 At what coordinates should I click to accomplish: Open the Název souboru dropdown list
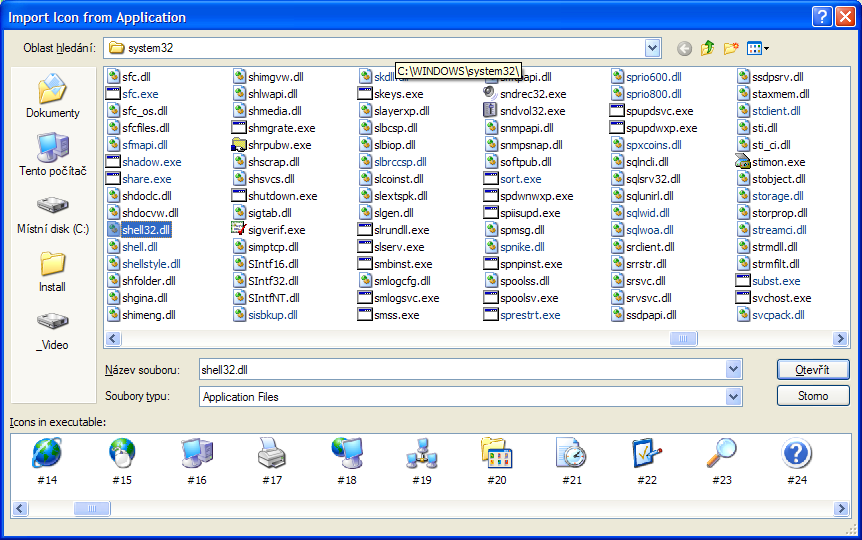tap(734, 370)
